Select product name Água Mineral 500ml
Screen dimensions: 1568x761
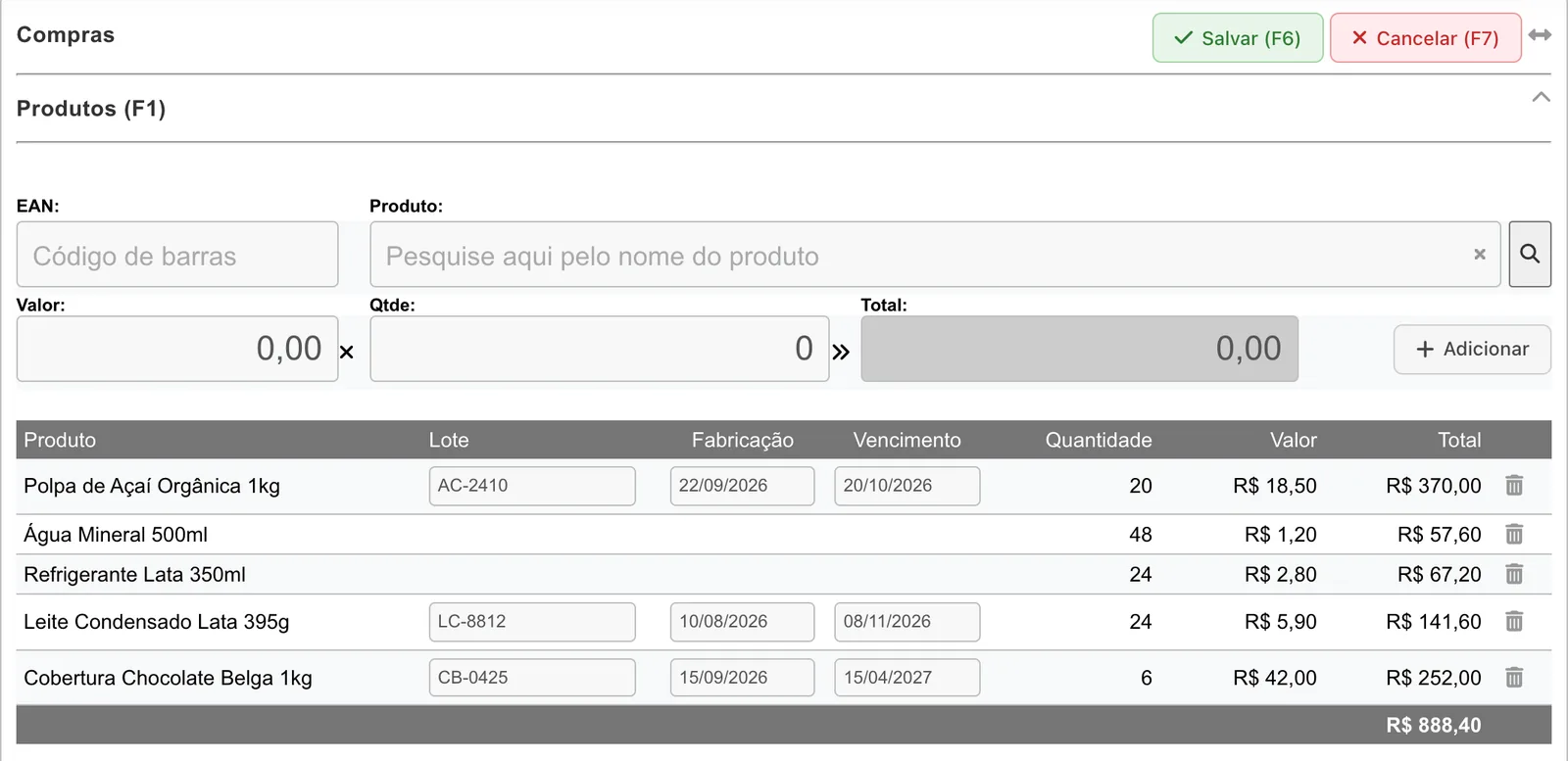116,535
